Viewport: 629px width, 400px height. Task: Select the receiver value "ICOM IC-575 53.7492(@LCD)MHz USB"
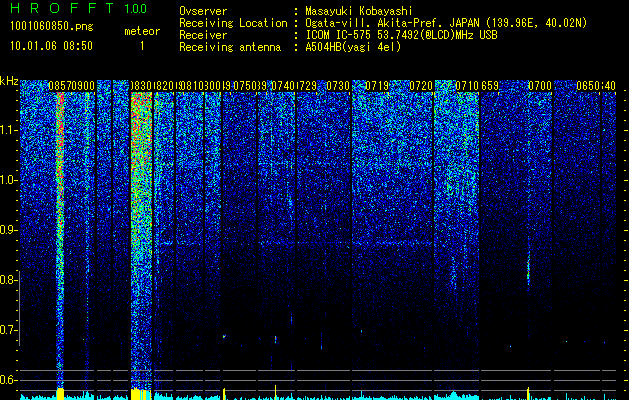[x=401, y=35]
